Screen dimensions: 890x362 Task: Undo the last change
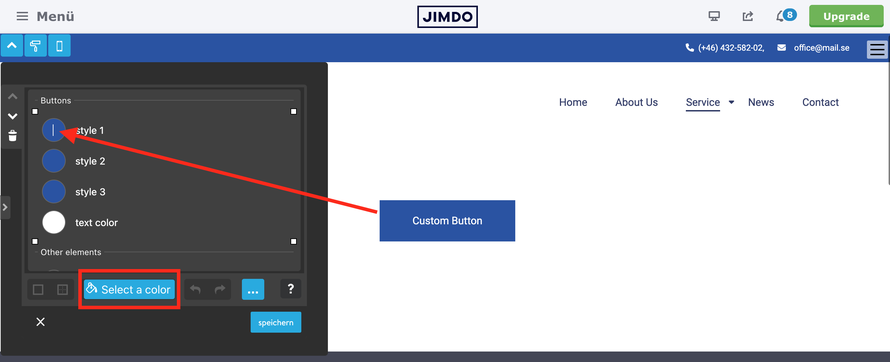[x=195, y=290]
